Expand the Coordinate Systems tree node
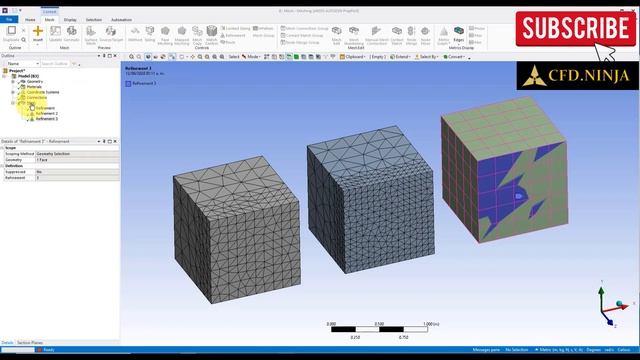640x360 pixels. 13,92
